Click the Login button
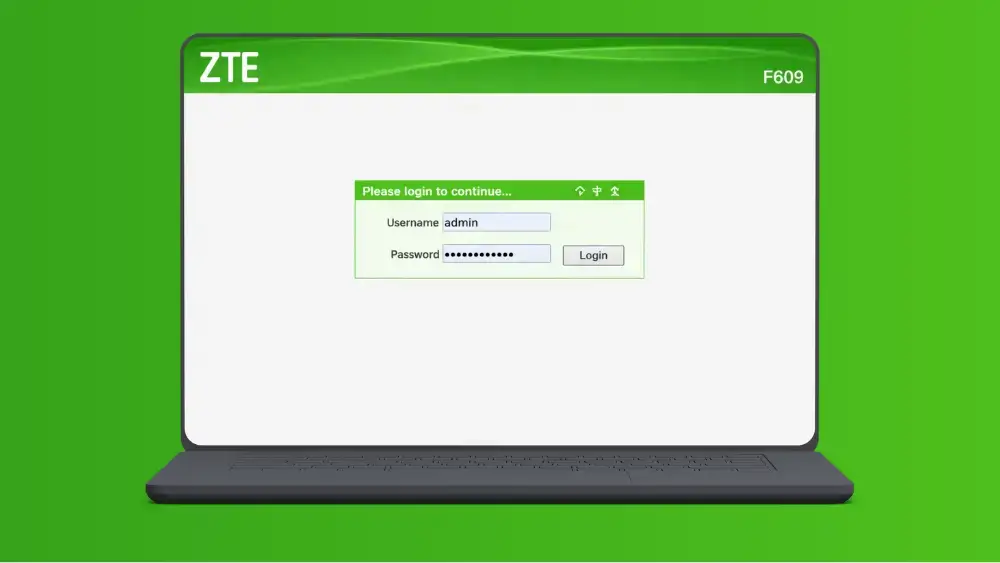Screen dimensions: 1000x563 (x=593, y=255)
